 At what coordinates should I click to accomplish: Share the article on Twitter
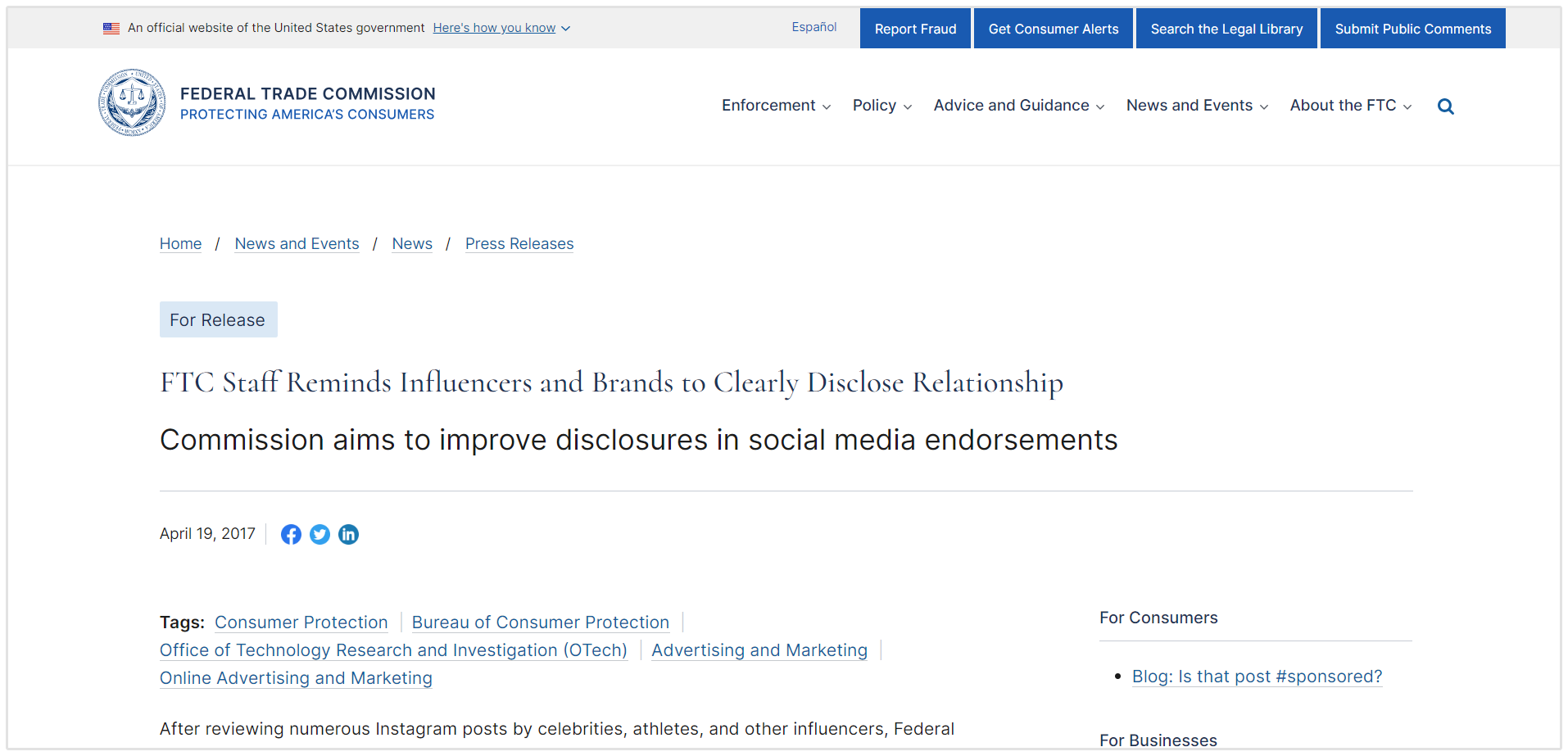pos(319,534)
